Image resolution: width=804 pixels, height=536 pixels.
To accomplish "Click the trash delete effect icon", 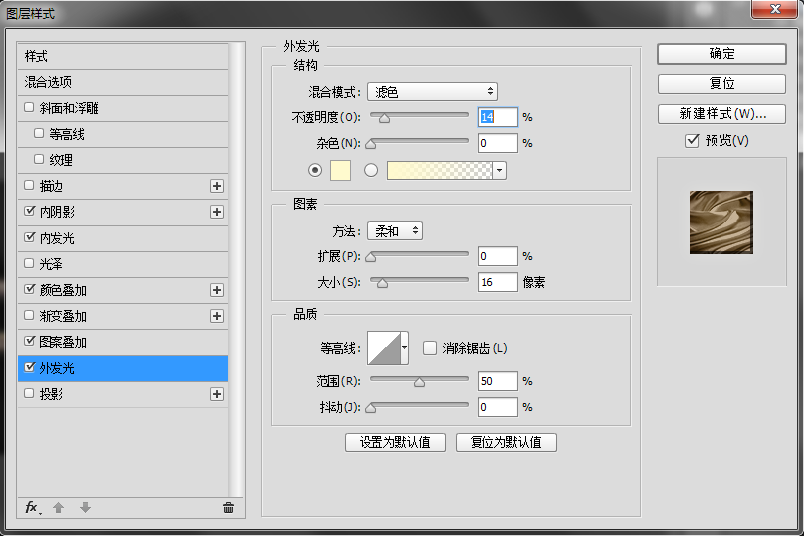I will (x=228, y=508).
